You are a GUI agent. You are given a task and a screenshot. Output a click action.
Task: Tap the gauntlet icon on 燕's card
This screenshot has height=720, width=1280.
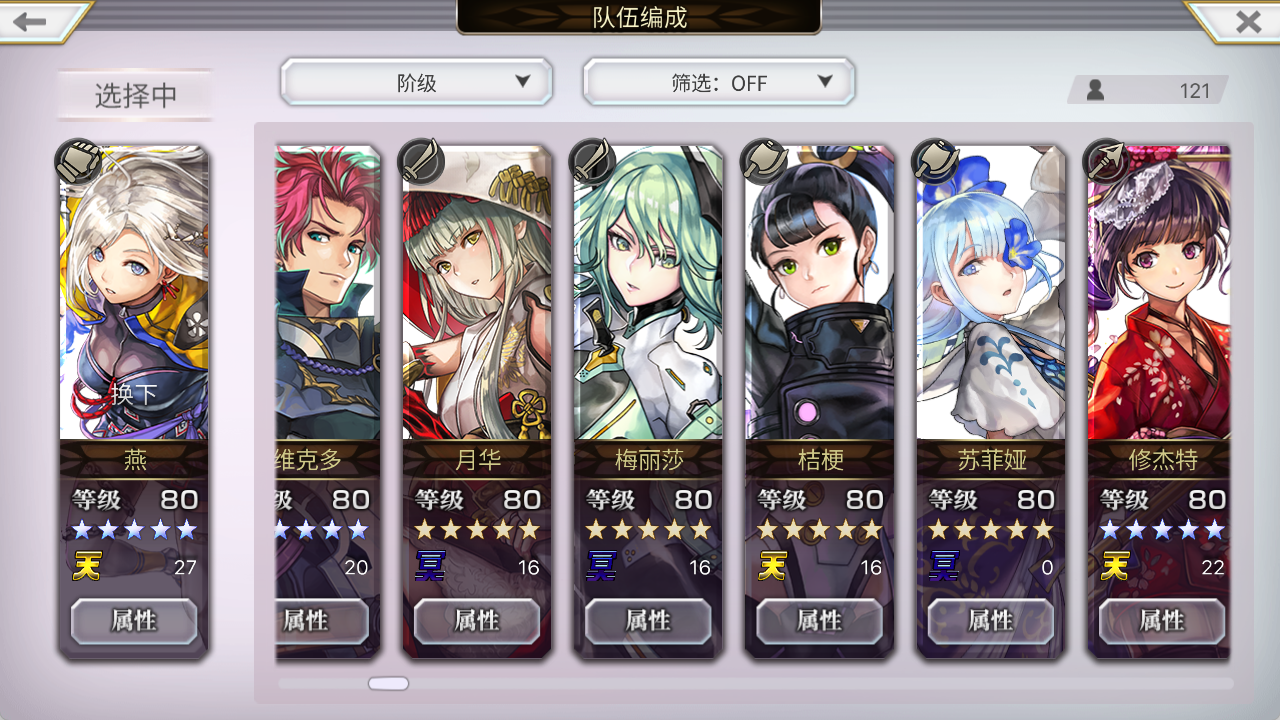pos(78,162)
